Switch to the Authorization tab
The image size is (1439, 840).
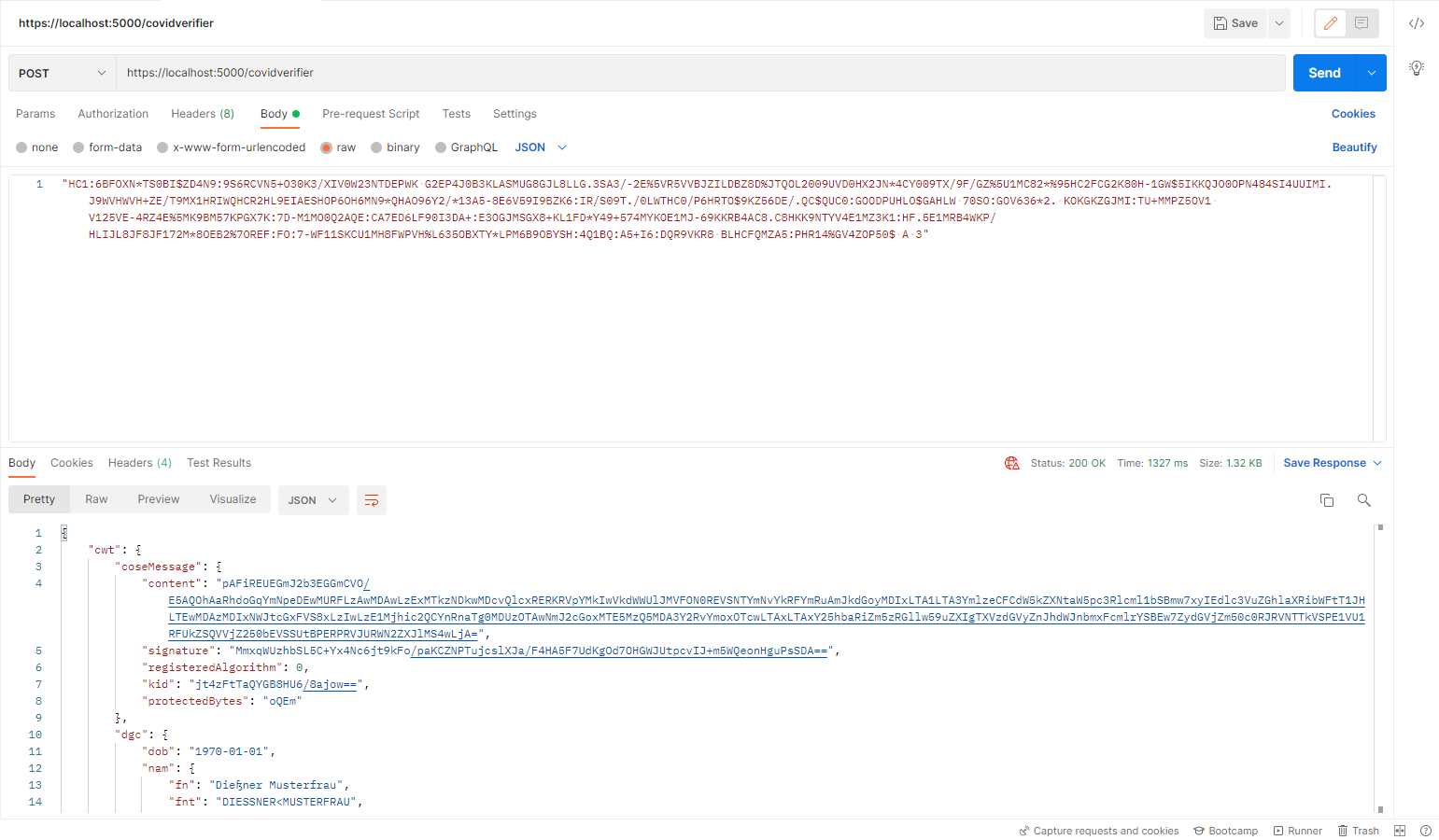click(x=113, y=114)
